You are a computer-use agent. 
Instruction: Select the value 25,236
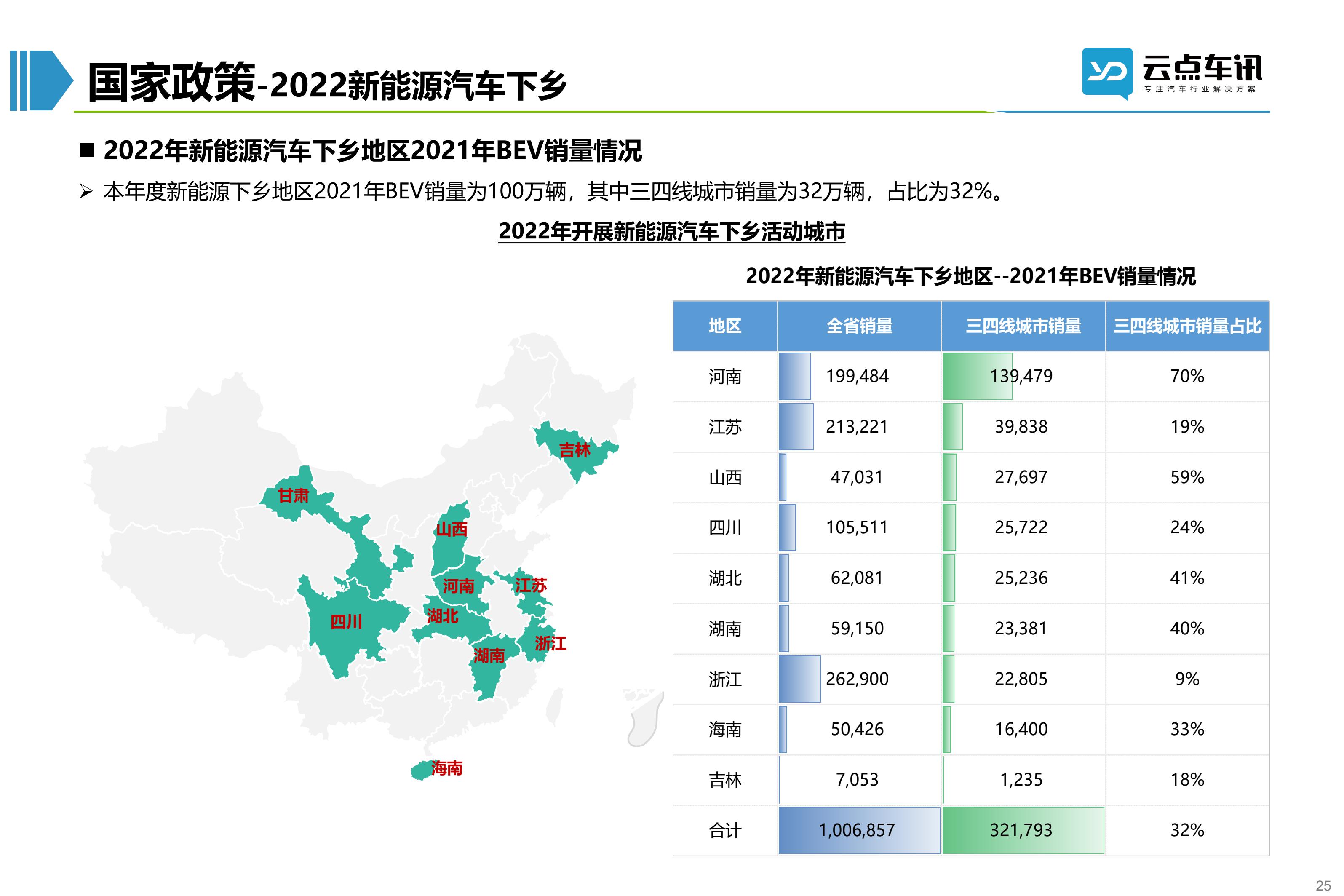click(x=1021, y=578)
